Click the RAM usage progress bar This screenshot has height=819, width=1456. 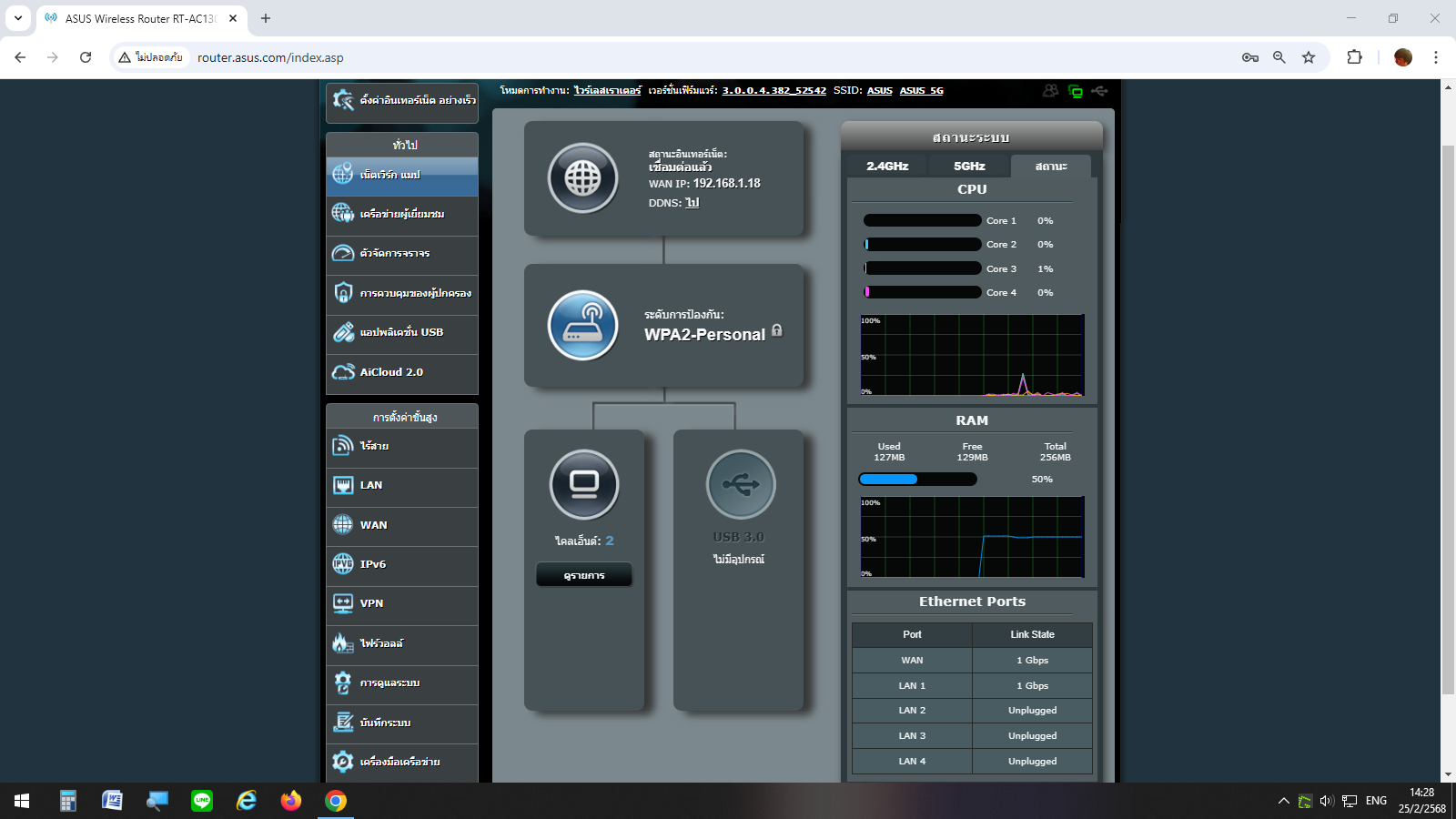[917, 480]
